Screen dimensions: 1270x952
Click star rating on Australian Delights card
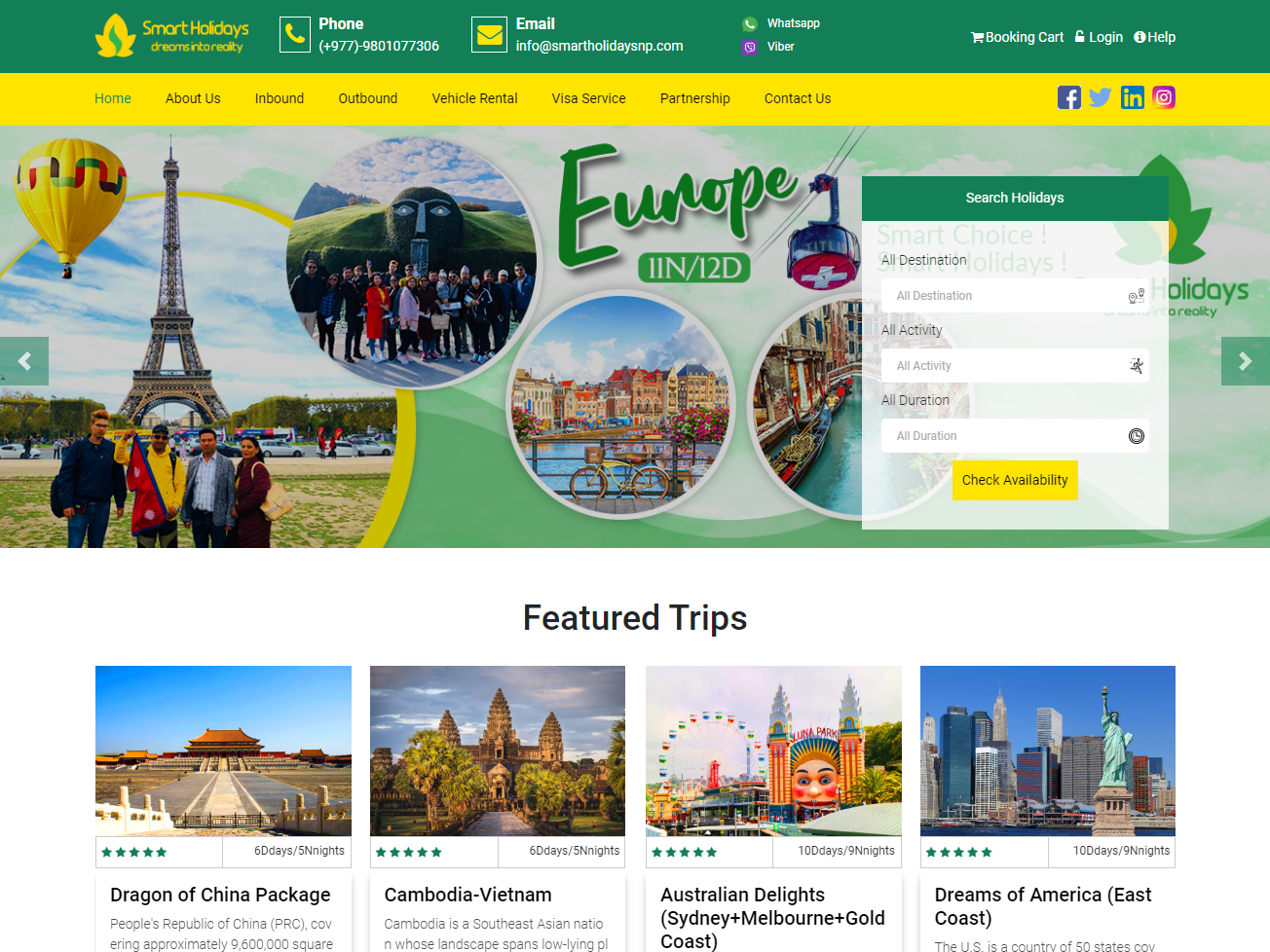click(685, 852)
